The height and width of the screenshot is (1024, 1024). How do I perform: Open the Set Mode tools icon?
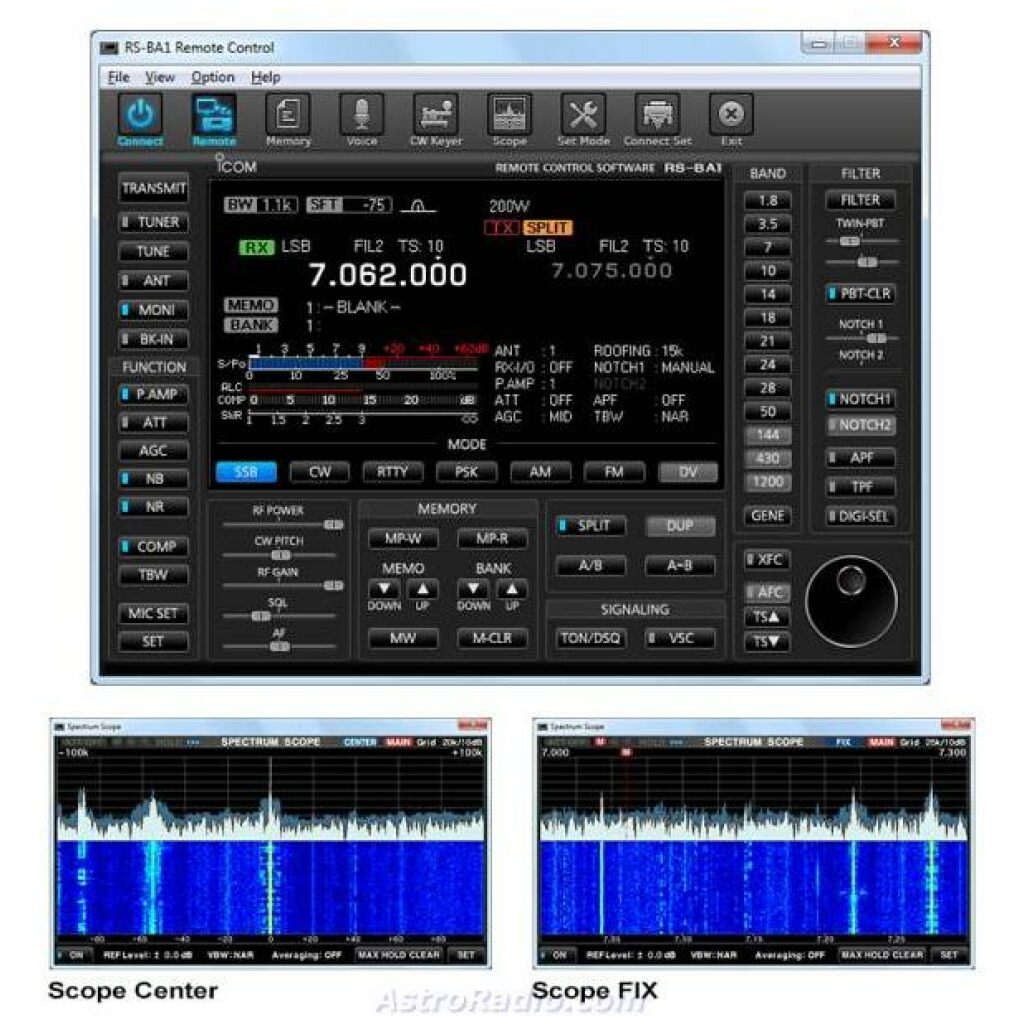[x=583, y=115]
